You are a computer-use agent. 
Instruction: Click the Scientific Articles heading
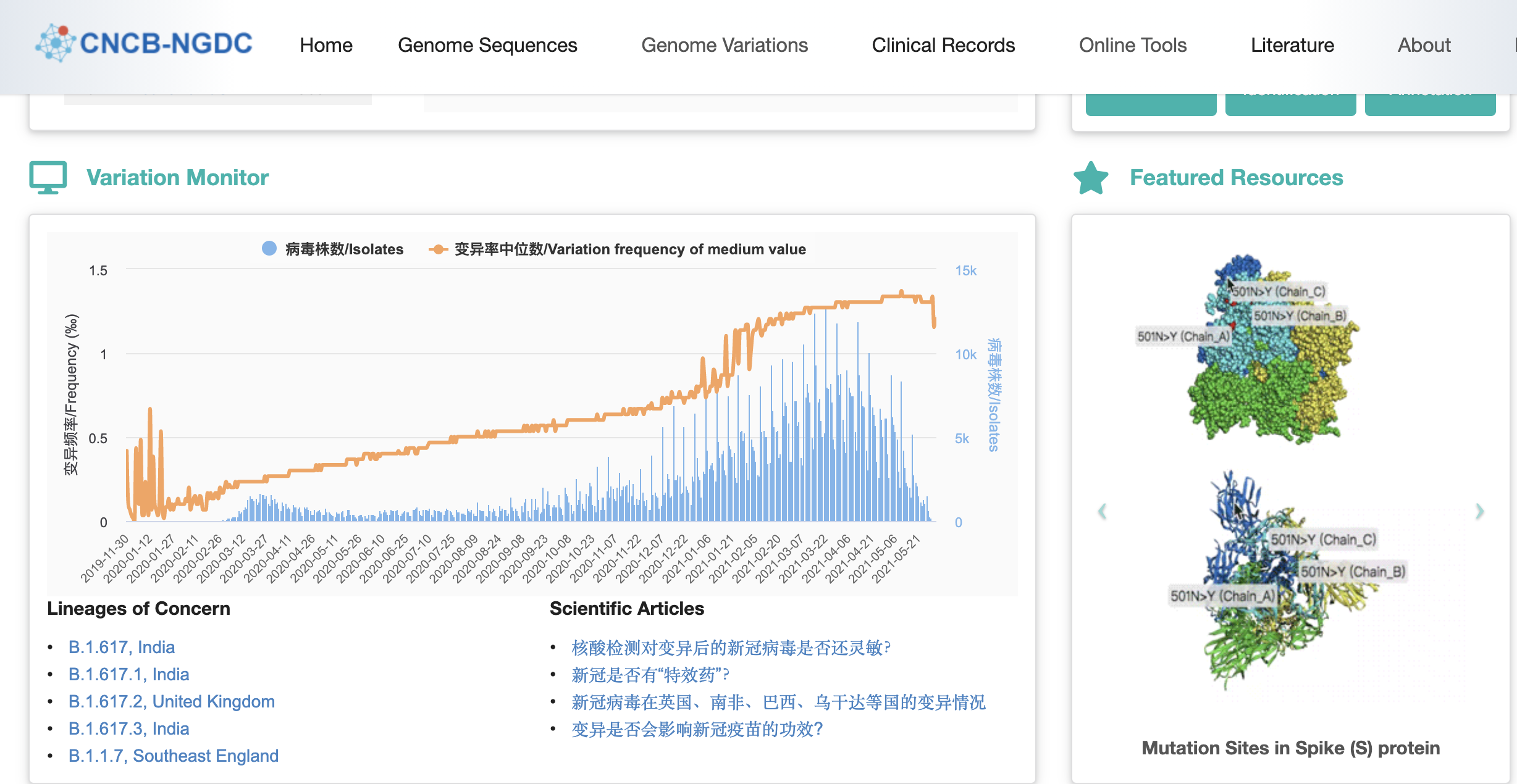click(627, 608)
